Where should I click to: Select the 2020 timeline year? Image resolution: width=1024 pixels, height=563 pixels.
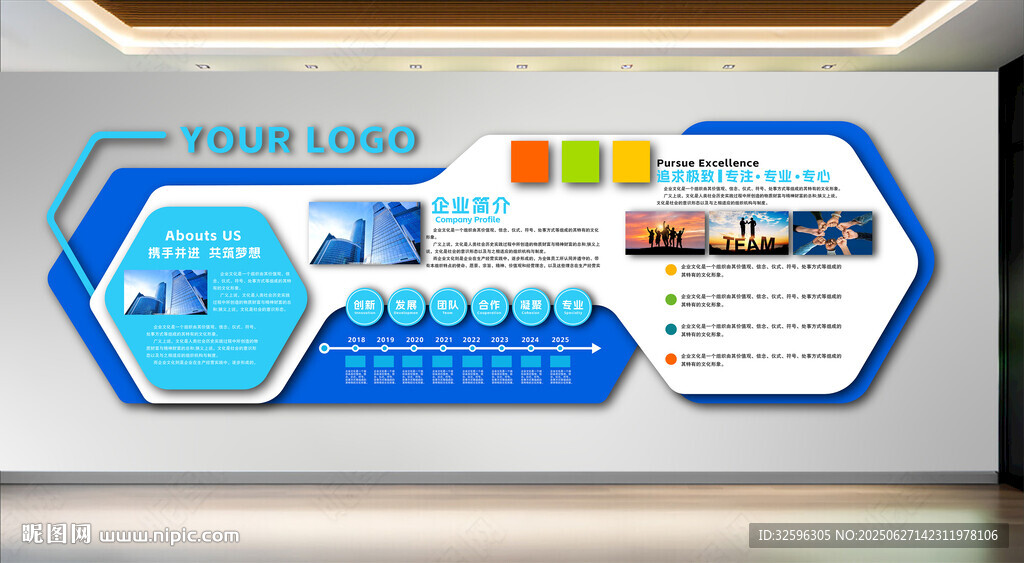click(415, 340)
